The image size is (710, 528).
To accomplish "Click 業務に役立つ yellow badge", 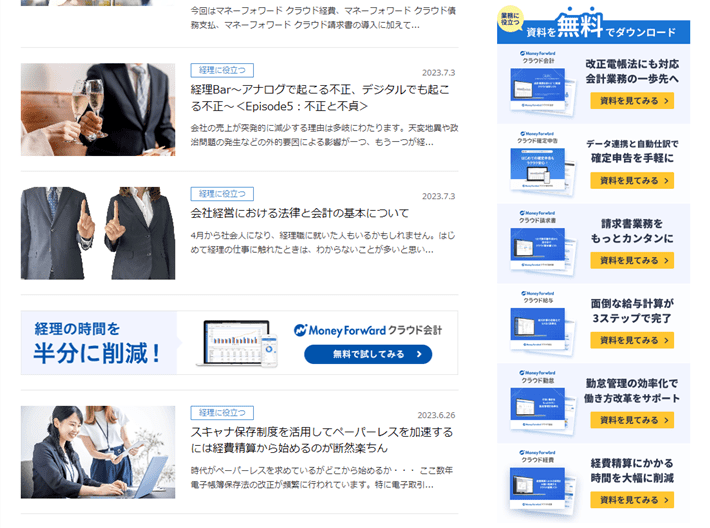I will [510, 19].
